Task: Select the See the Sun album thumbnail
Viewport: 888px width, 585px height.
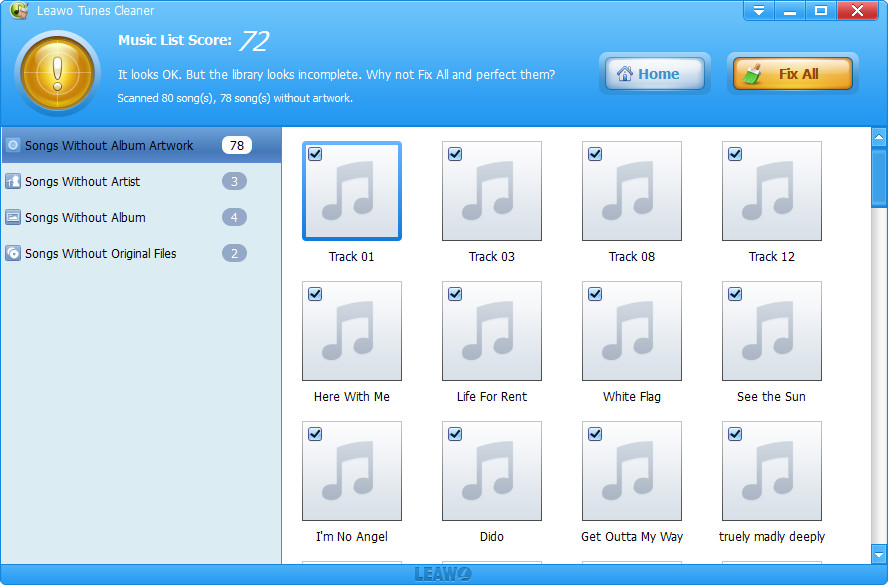Action: (x=772, y=331)
